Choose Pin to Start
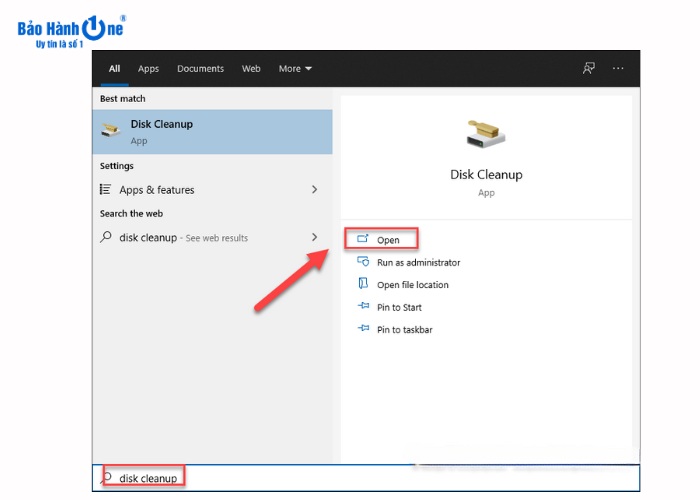Screen dimensions: 700x500 click(399, 307)
